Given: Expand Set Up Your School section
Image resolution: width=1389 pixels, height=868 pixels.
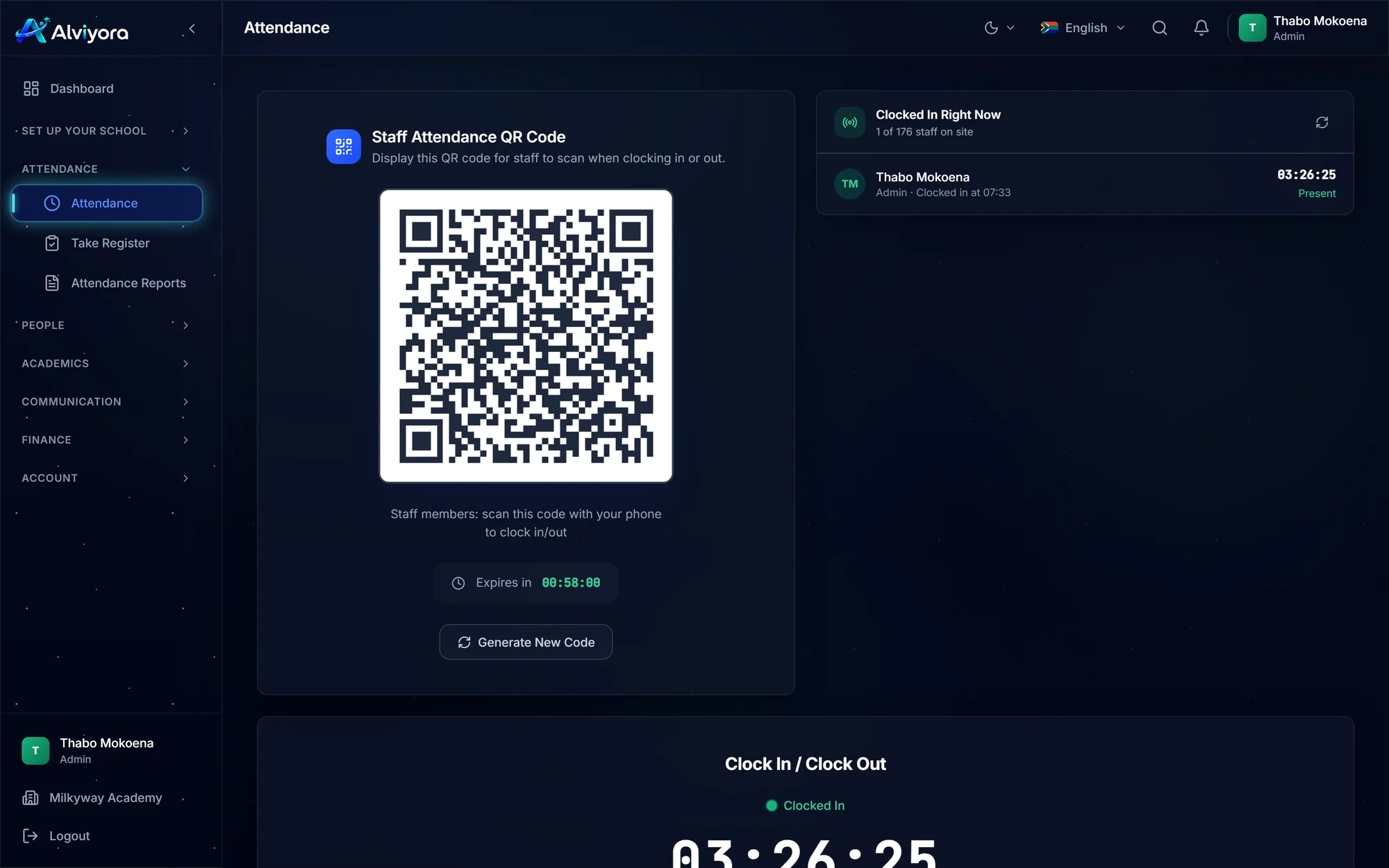Looking at the screenshot, I should [x=104, y=131].
